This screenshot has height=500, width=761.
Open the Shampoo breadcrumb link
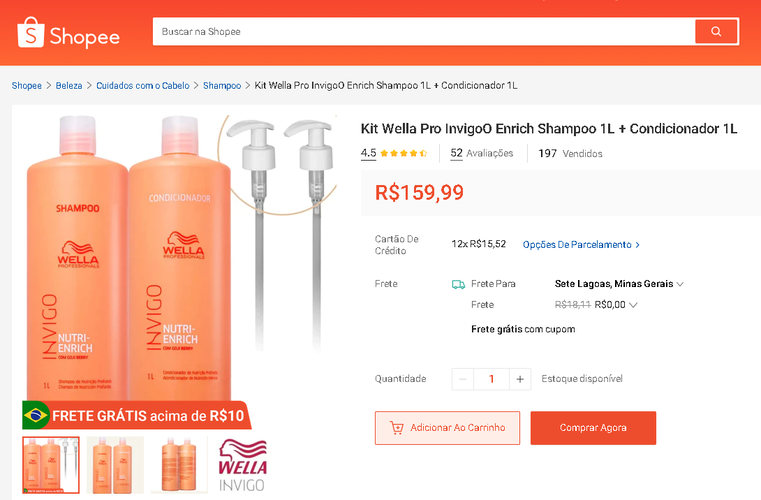(x=222, y=85)
